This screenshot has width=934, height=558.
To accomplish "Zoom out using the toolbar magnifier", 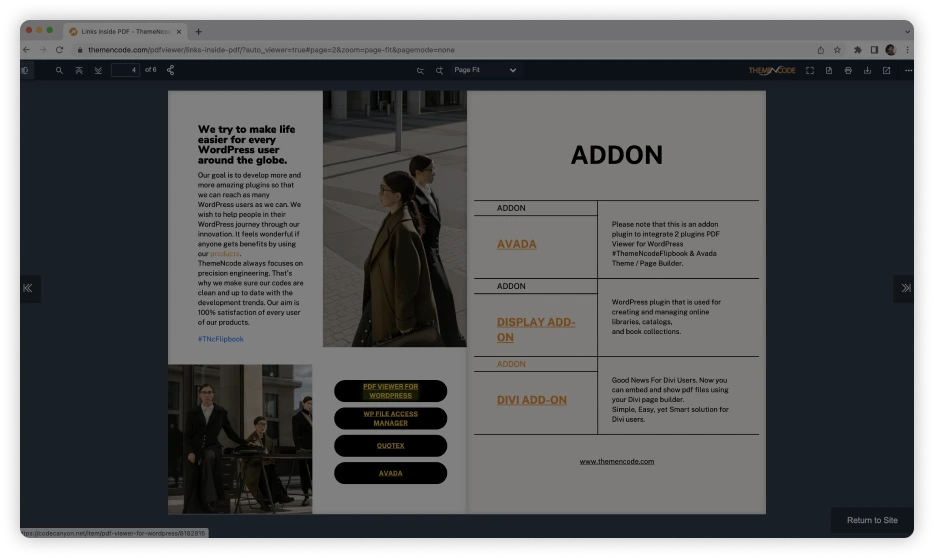I will coord(420,70).
